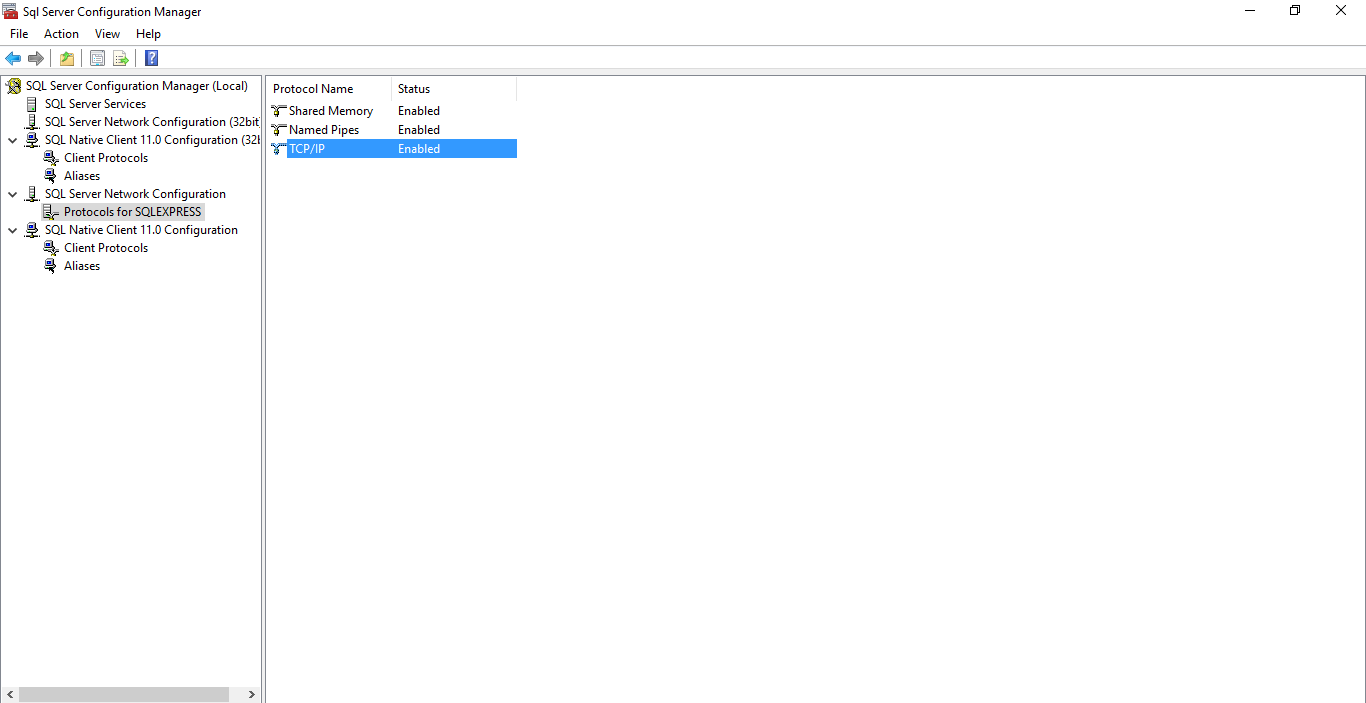
Task: Open Properties from the toolbar icon
Action: [97, 58]
